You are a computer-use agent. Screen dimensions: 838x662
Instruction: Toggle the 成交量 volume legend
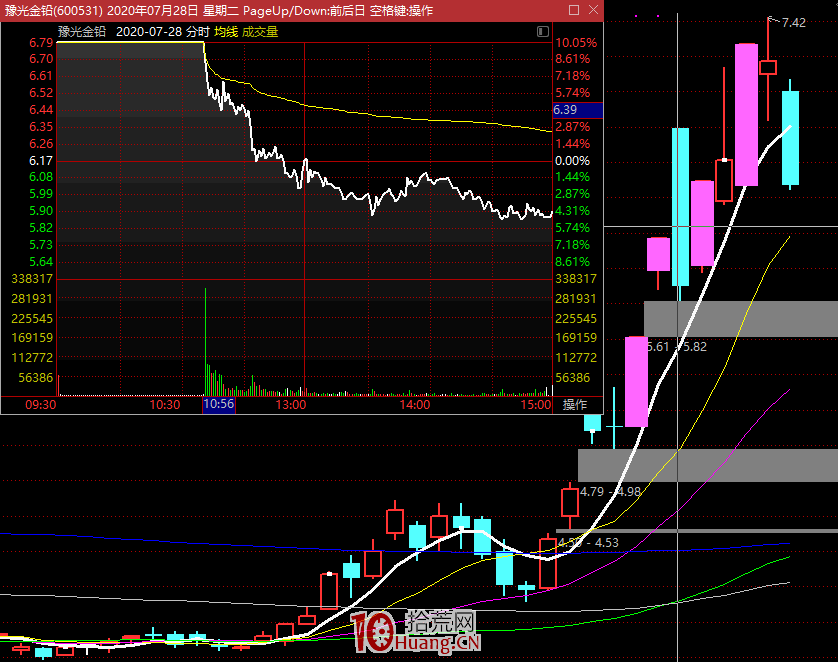click(x=260, y=32)
